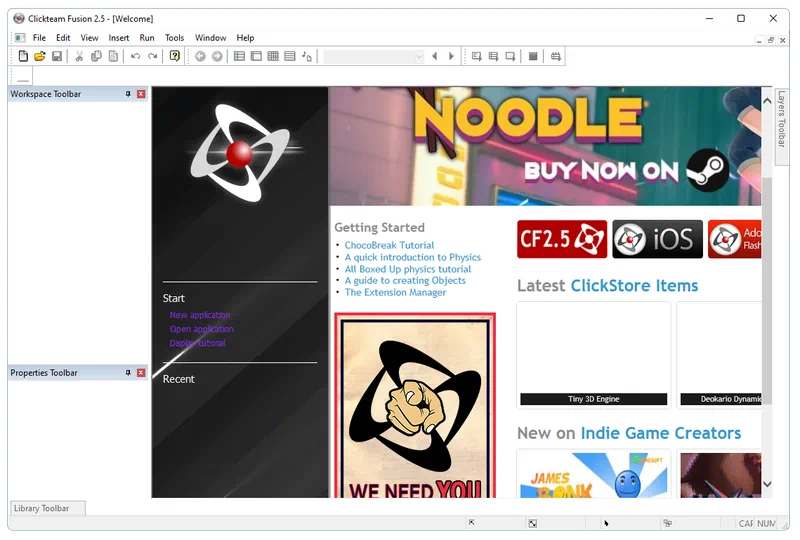This screenshot has height=540, width=800.
Task: Open the Tiny 3D Engine store item
Action: [x=594, y=355]
